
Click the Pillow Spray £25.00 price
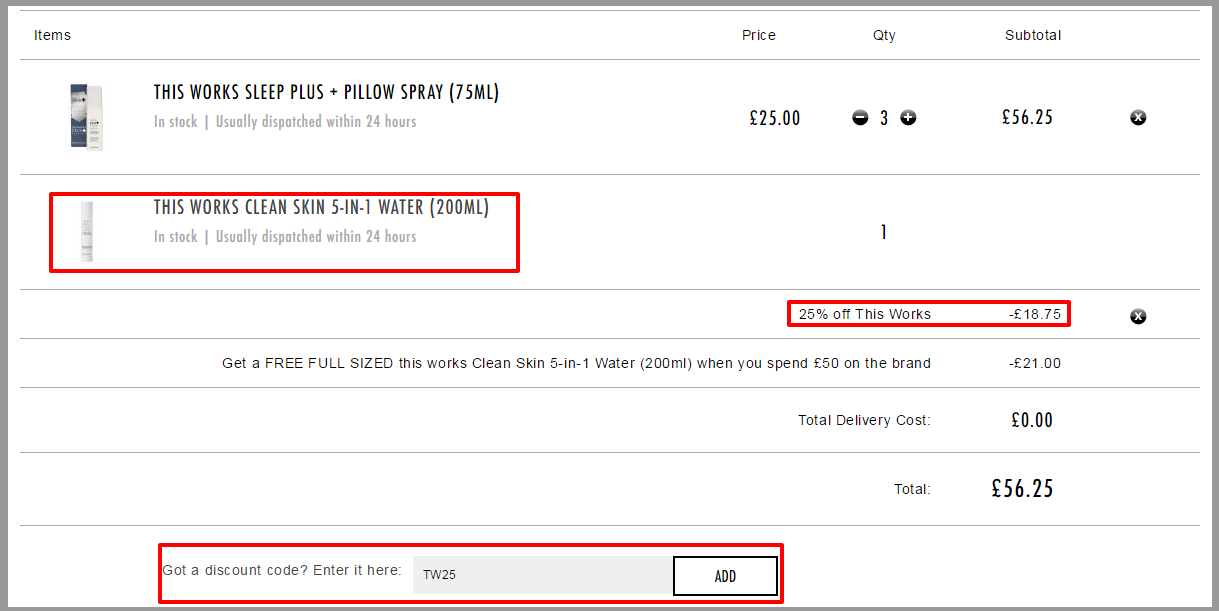pyautogui.click(x=775, y=118)
